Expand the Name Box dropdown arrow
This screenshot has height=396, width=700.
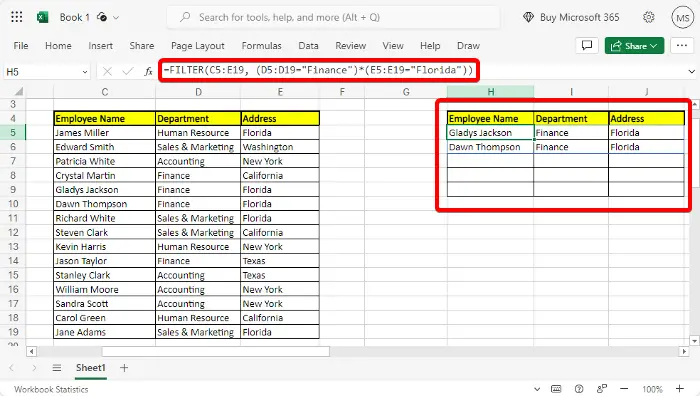(x=84, y=72)
